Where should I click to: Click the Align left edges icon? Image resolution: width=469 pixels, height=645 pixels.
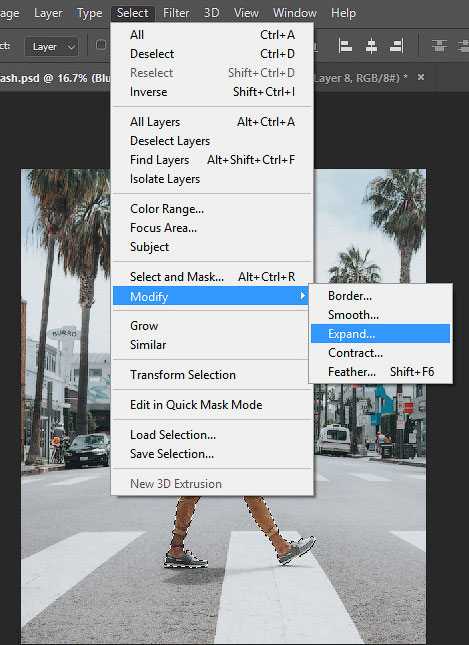345,46
